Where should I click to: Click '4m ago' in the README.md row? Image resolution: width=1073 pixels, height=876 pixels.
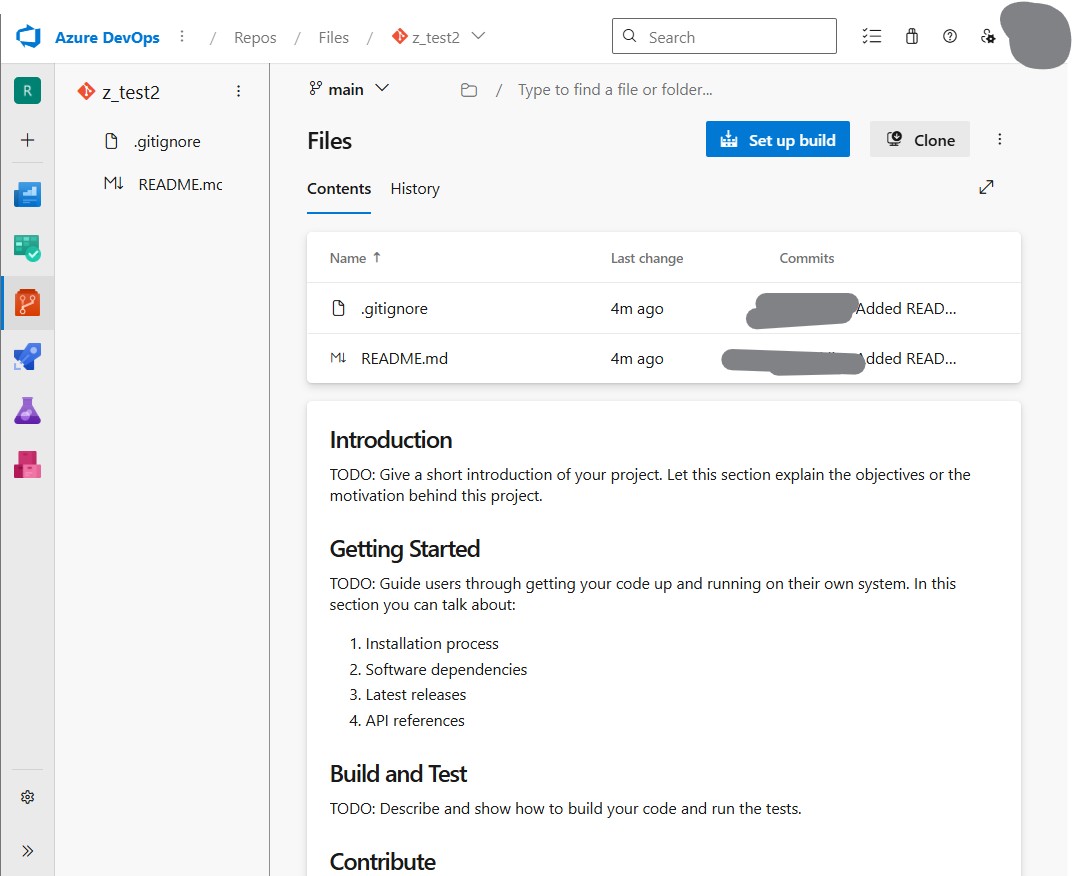pos(636,359)
